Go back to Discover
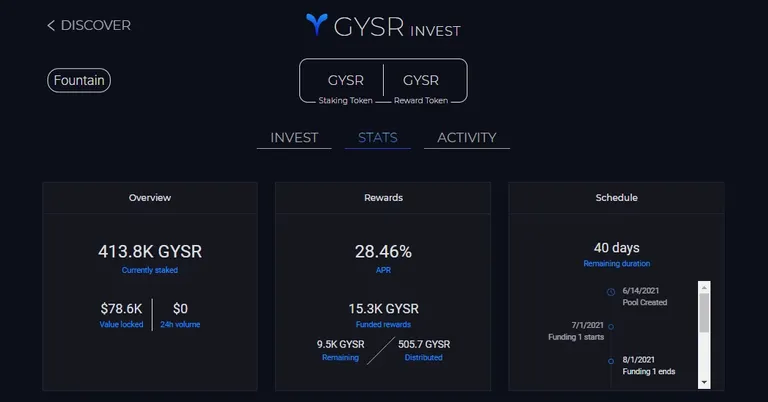Viewport: 768px width, 402px height. coord(89,25)
